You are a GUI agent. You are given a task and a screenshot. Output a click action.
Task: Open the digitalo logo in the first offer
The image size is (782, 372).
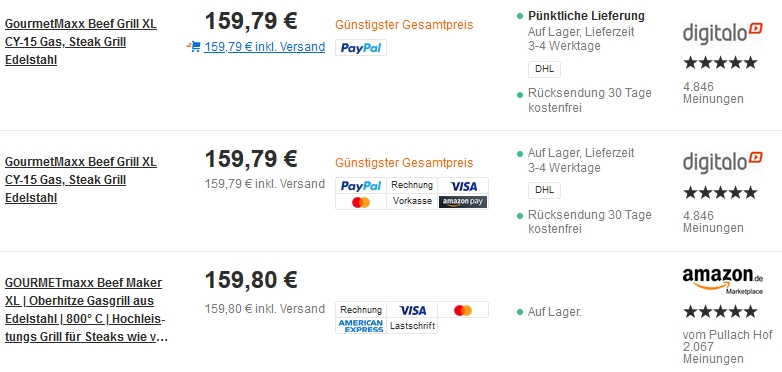pyautogui.click(x=723, y=33)
